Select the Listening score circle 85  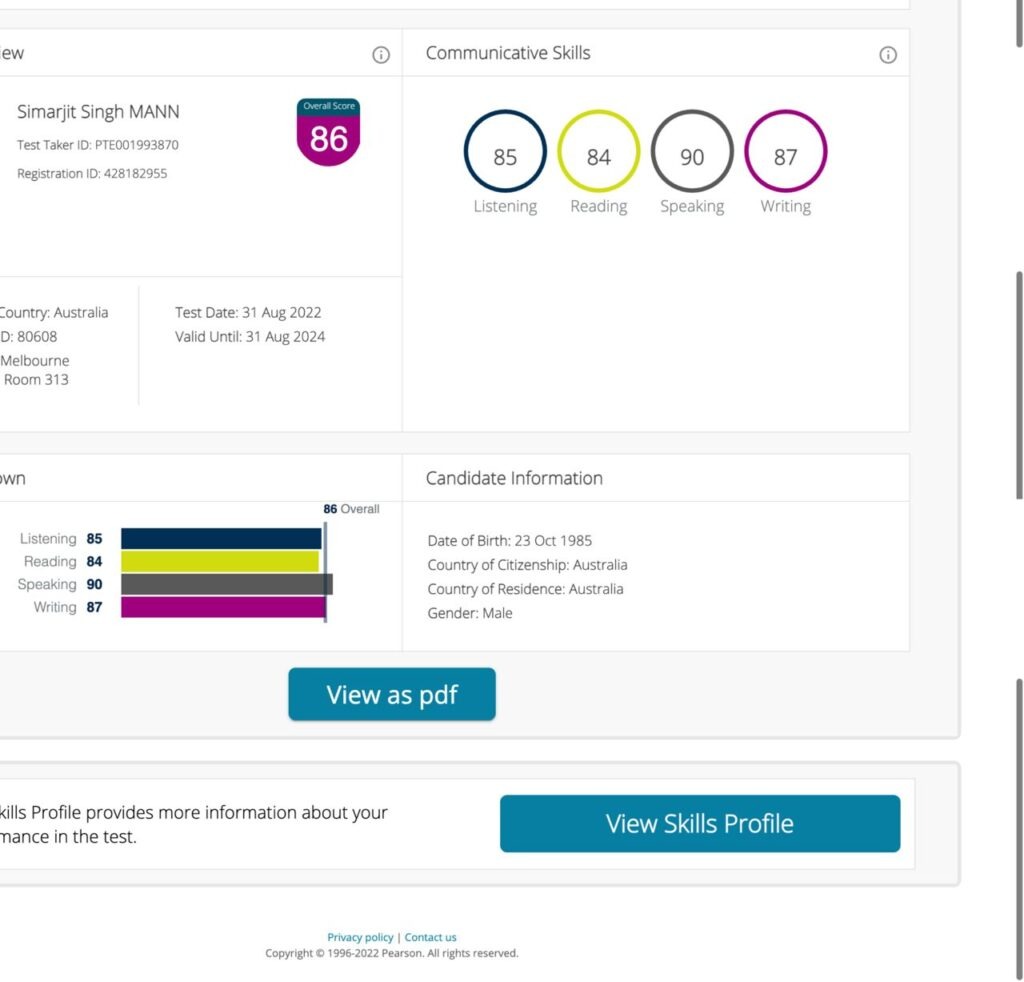[x=505, y=152]
